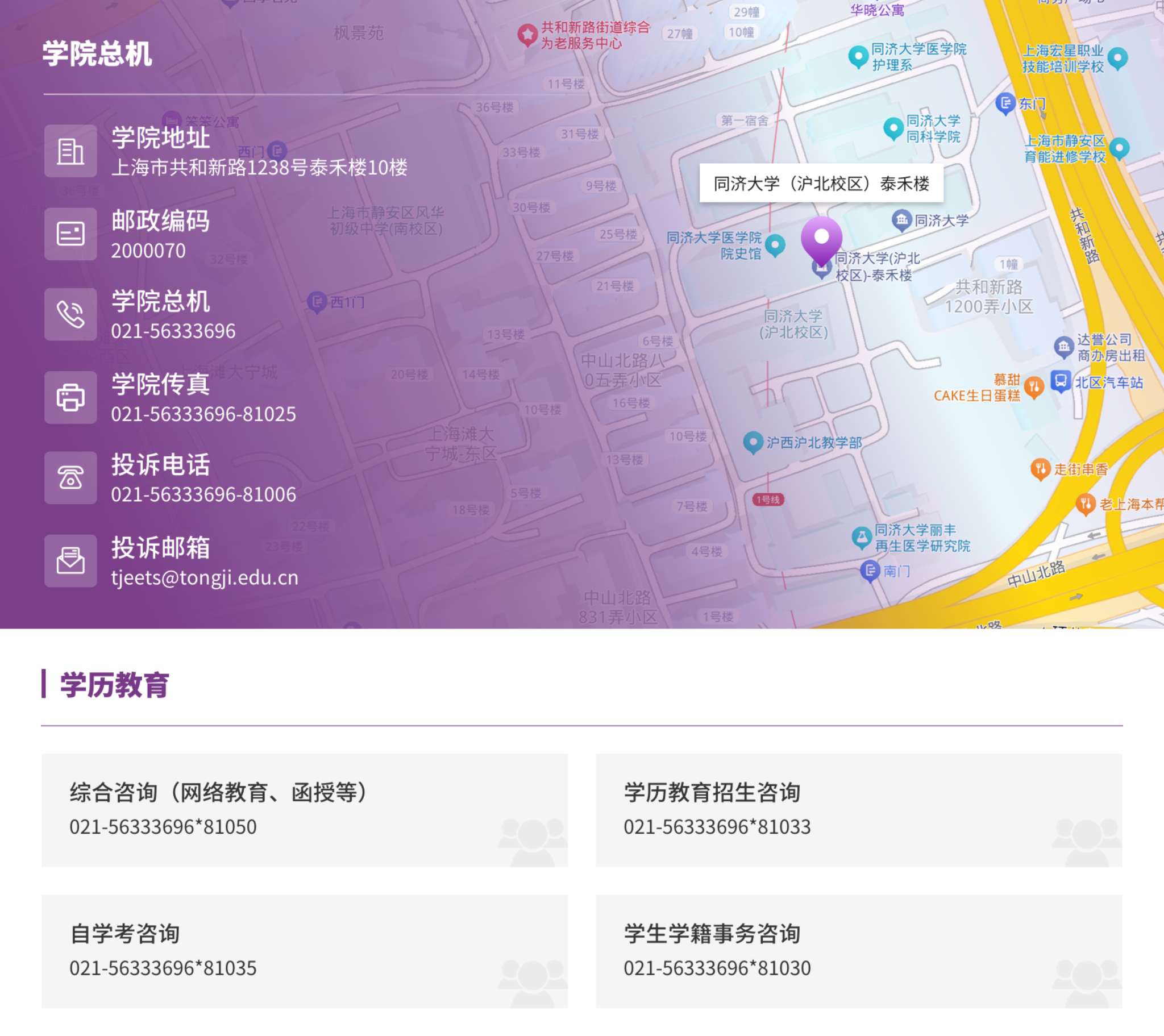Image resolution: width=1164 pixels, height=1036 pixels.
Task: Click the envelope icon for 投诉邮箱
Action: (70, 561)
